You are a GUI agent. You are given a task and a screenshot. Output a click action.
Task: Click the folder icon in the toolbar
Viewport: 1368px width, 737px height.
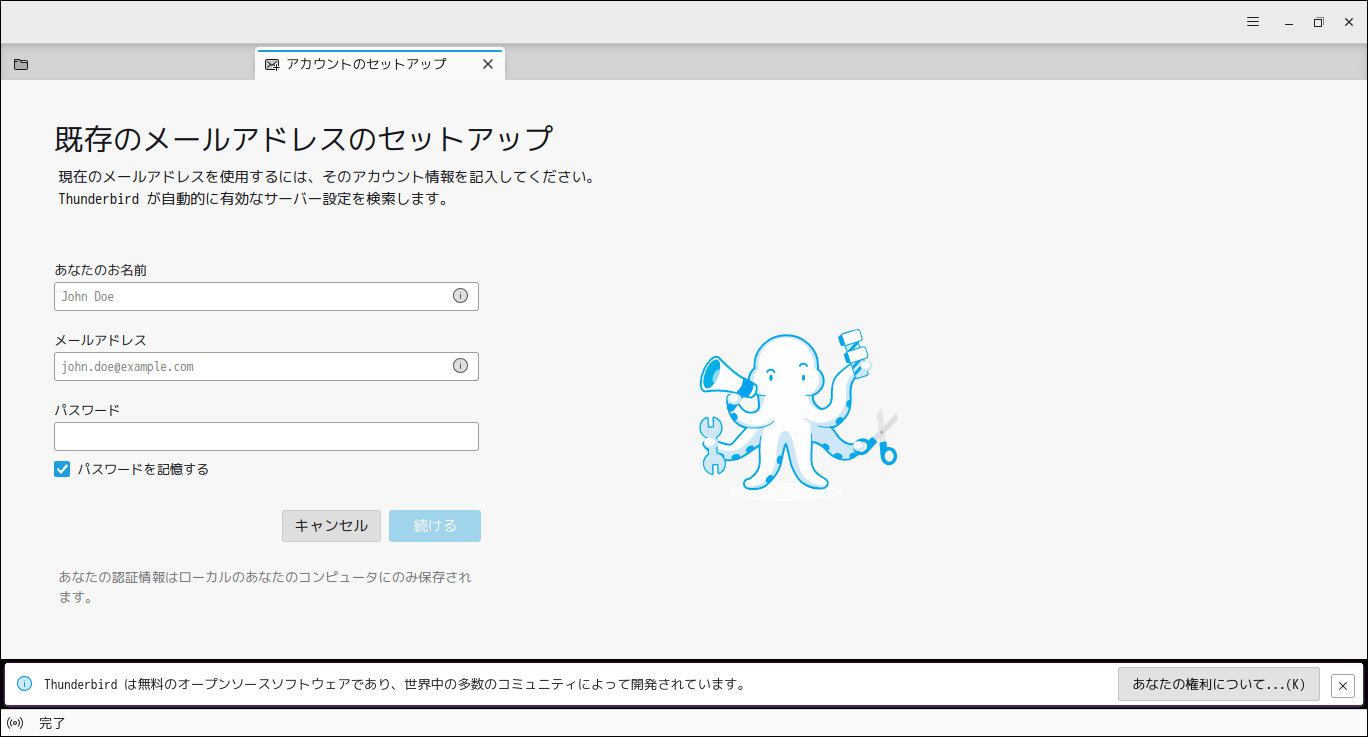(x=20, y=63)
